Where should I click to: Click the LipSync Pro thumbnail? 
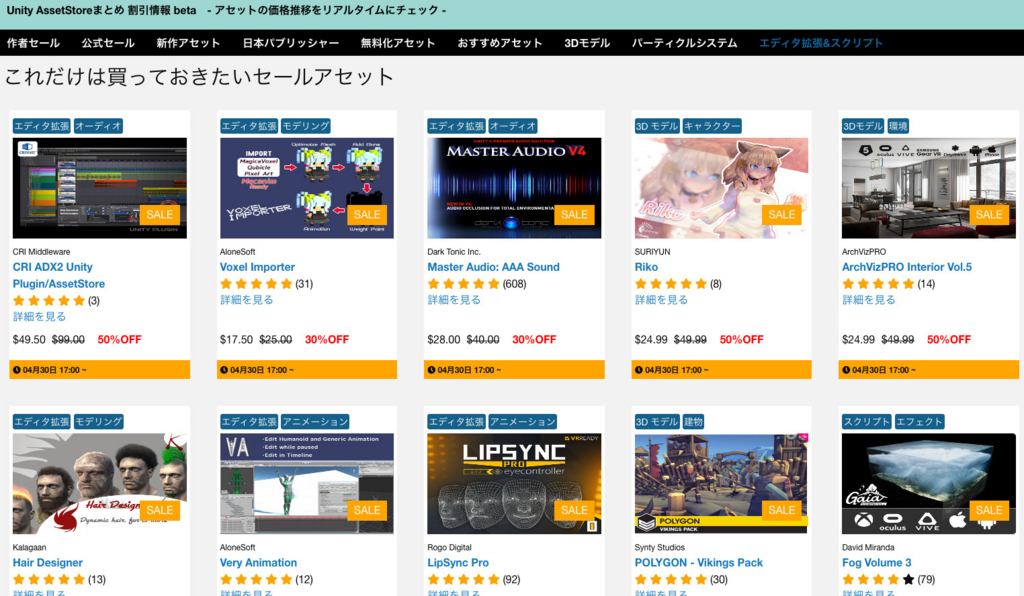pos(514,484)
